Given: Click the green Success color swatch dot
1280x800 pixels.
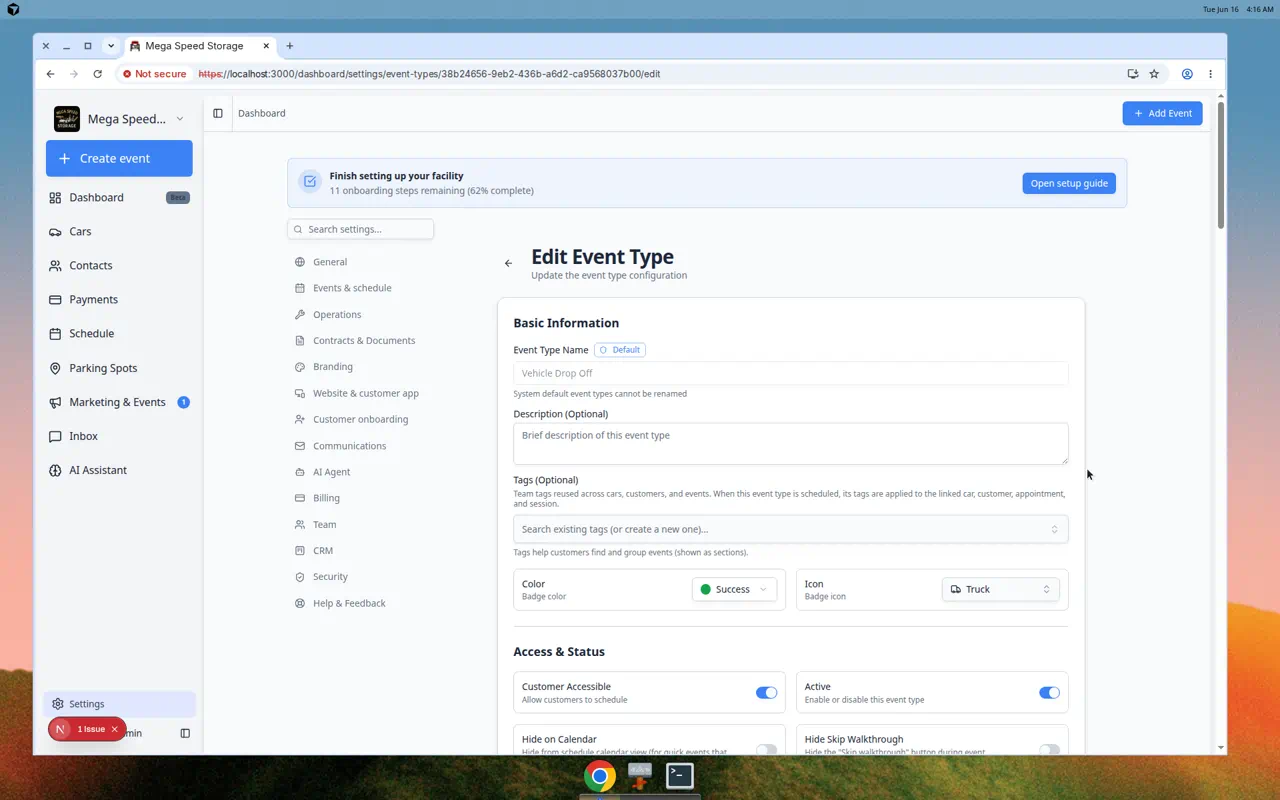Looking at the screenshot, I should pyautogui.click(x=706, y=590).
